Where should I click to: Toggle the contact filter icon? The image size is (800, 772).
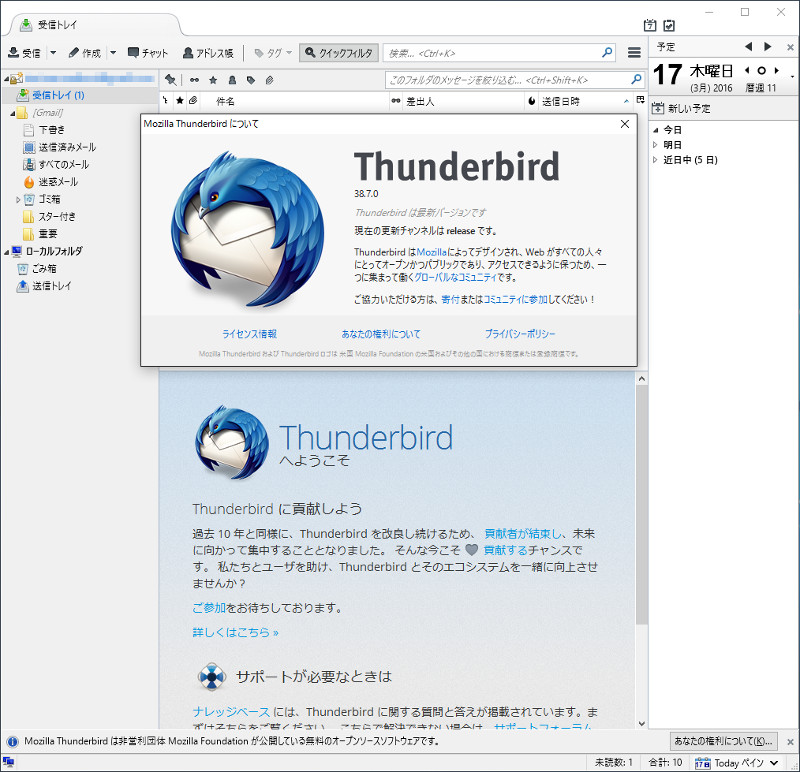[x=232, y=80]
